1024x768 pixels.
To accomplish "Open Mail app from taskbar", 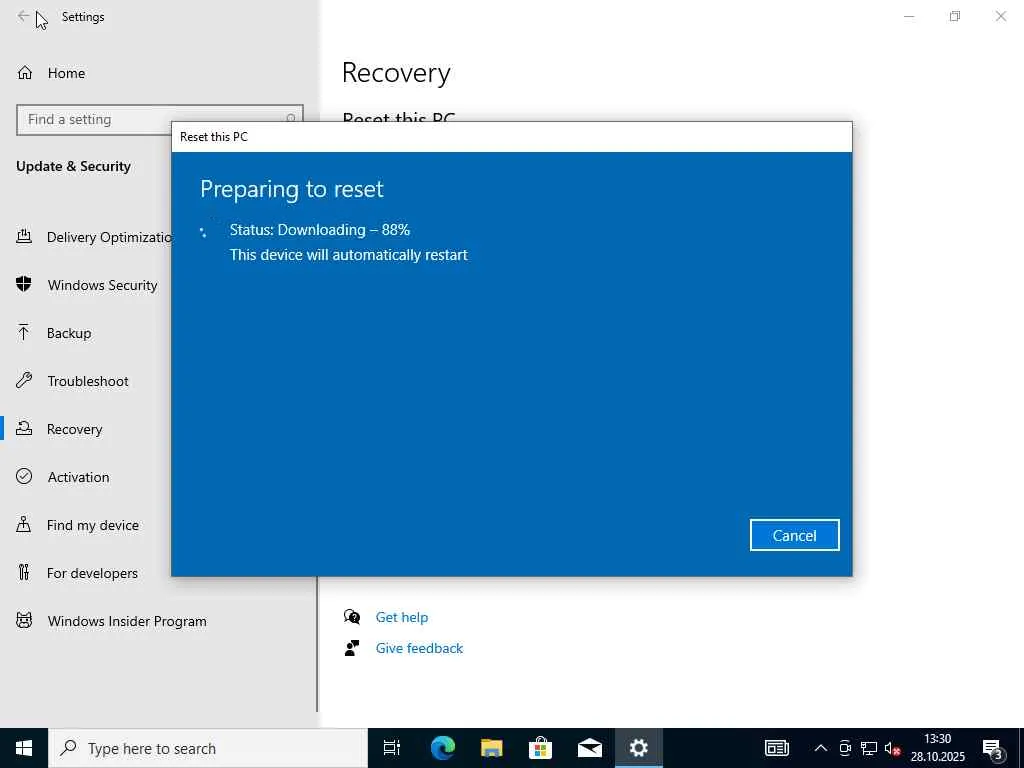I will point(590,748).
